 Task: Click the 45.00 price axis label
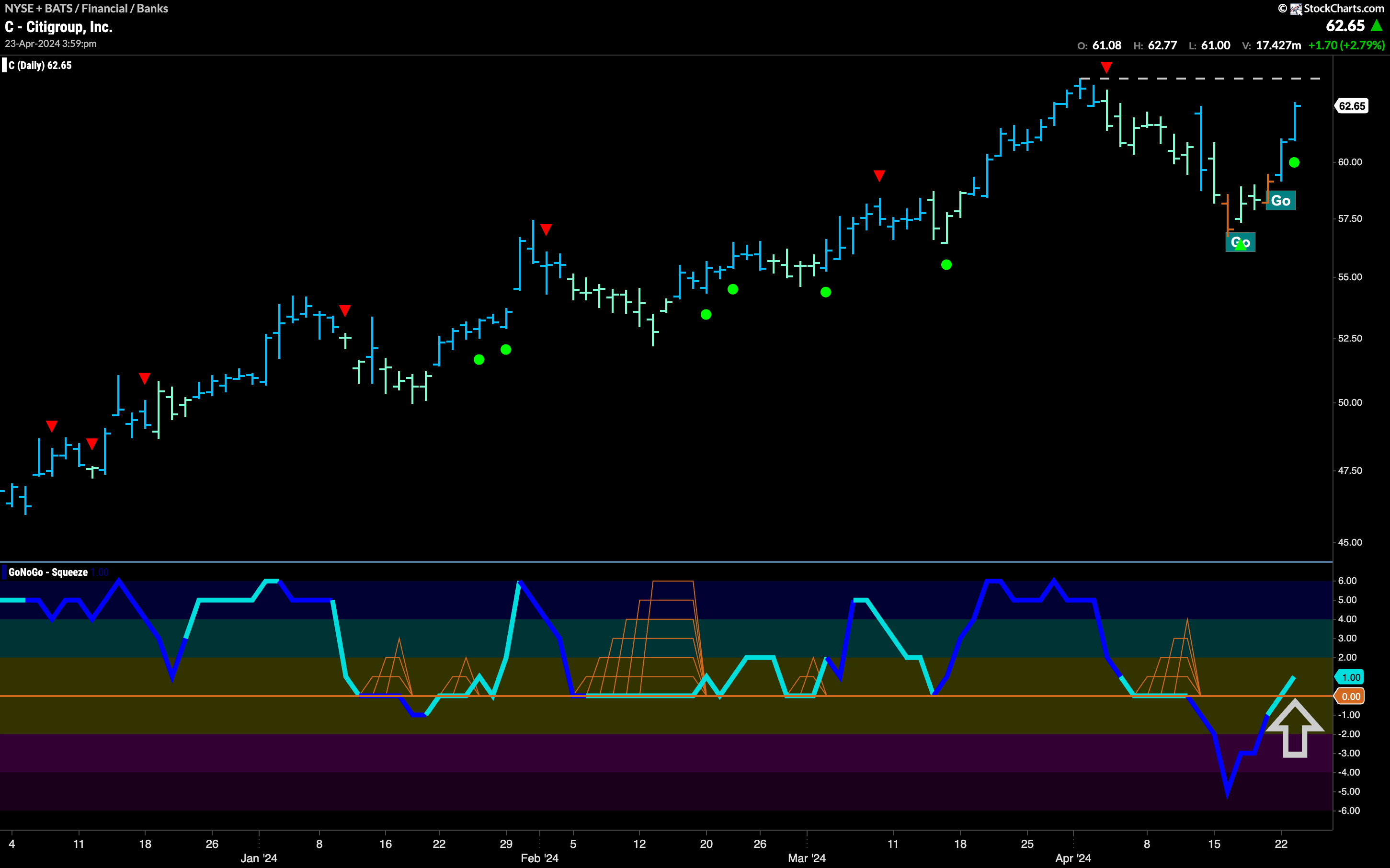coord(1349,542)
